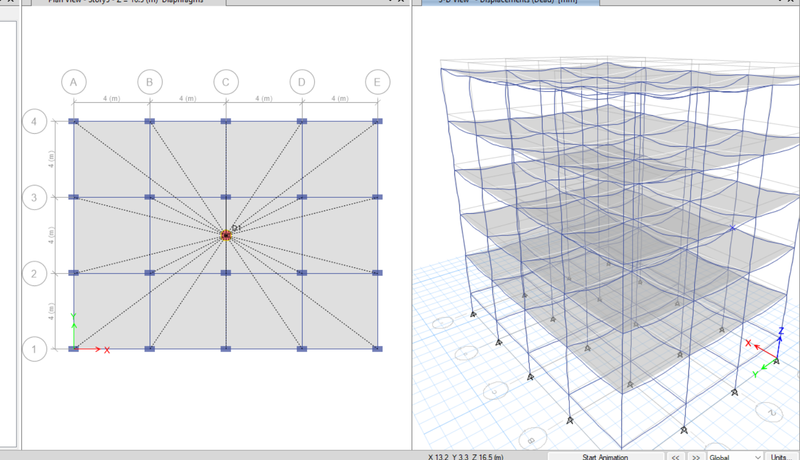Select the column joint at grid A-4
This screenshot has width=800, height=460.
pyautogui.click(x=74, y=121)
